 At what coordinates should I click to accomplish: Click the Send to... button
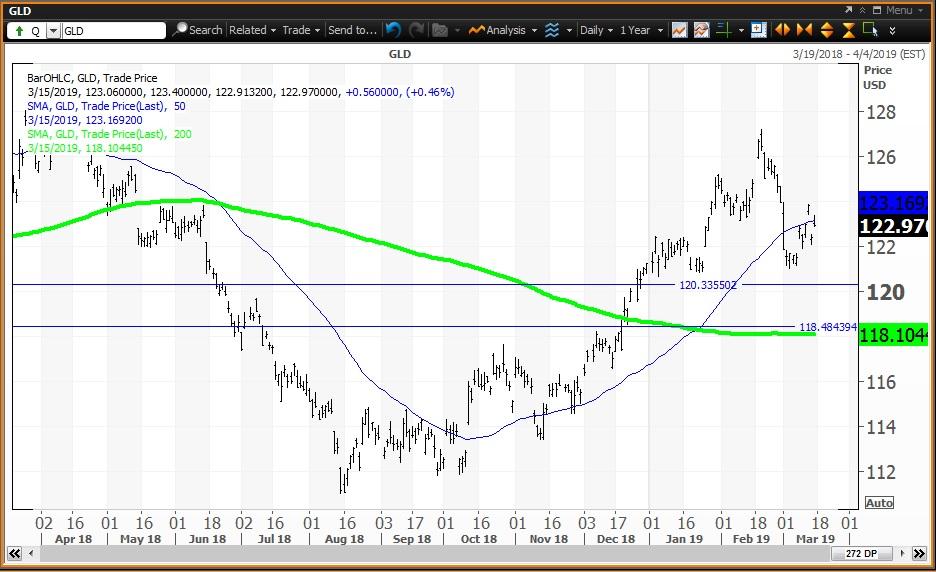pos(352,30)
